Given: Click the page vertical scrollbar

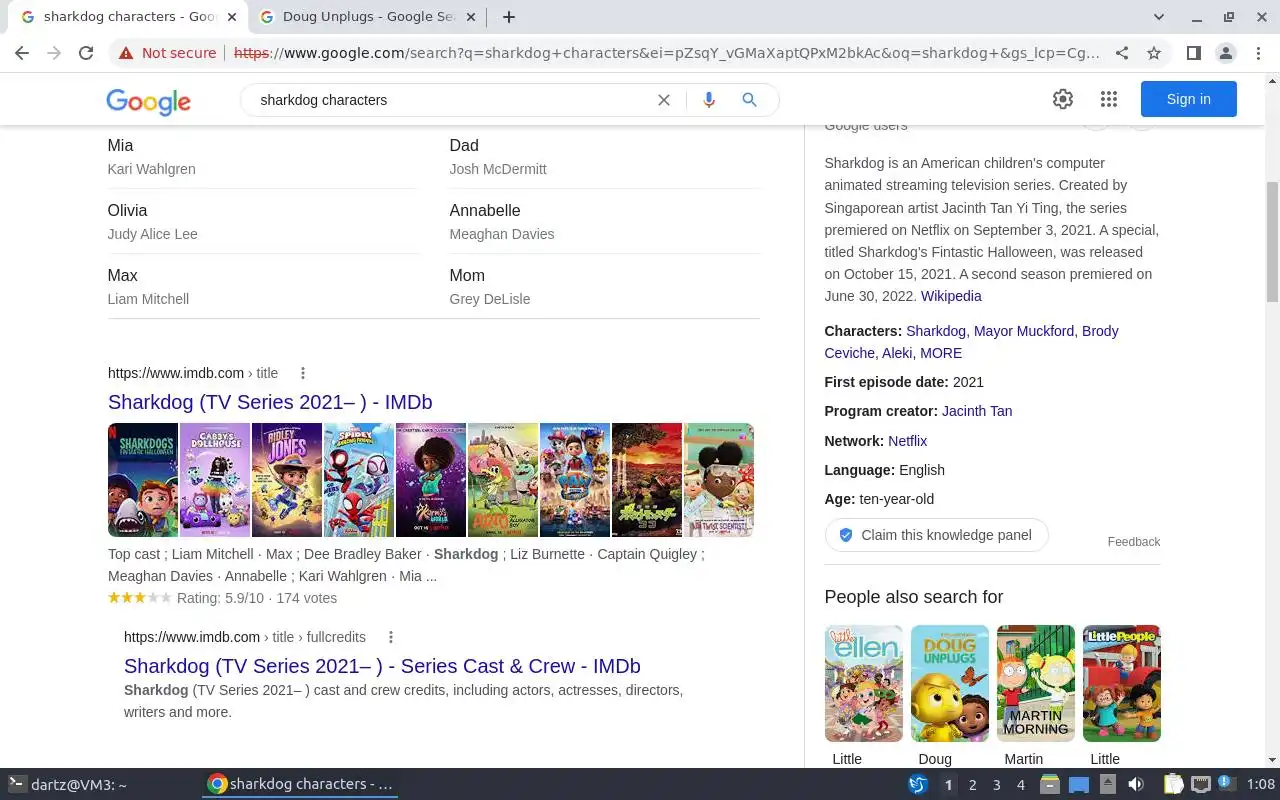Looking at the screenshot, I should (1272, 241).
